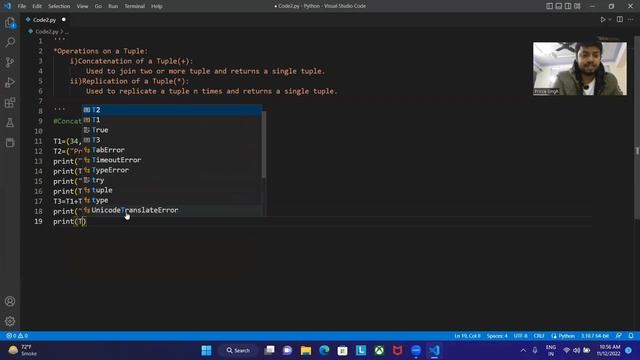Choose TypeError suggestion in autocomplete list
This screenshot has height=360, width=640.
point(172,170)
